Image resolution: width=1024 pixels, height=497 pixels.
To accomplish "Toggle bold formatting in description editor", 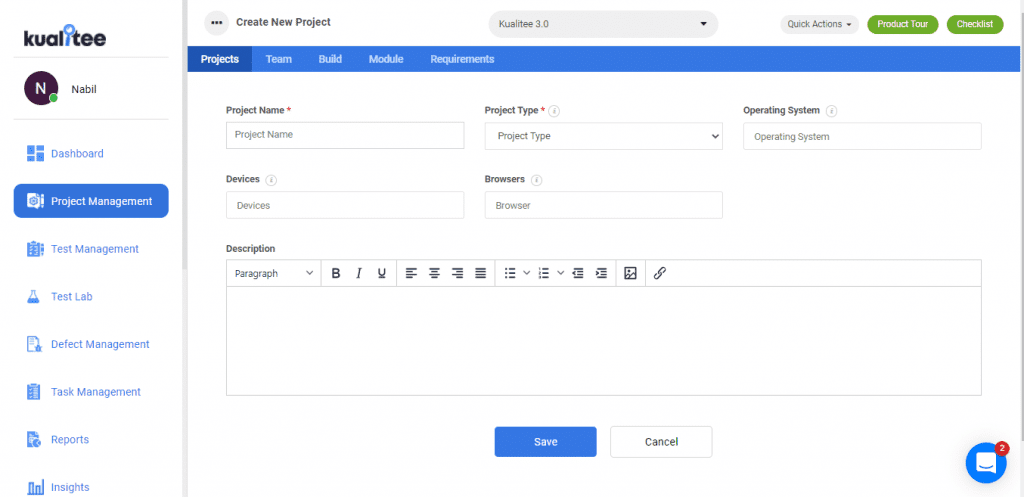I will point(336,274).
